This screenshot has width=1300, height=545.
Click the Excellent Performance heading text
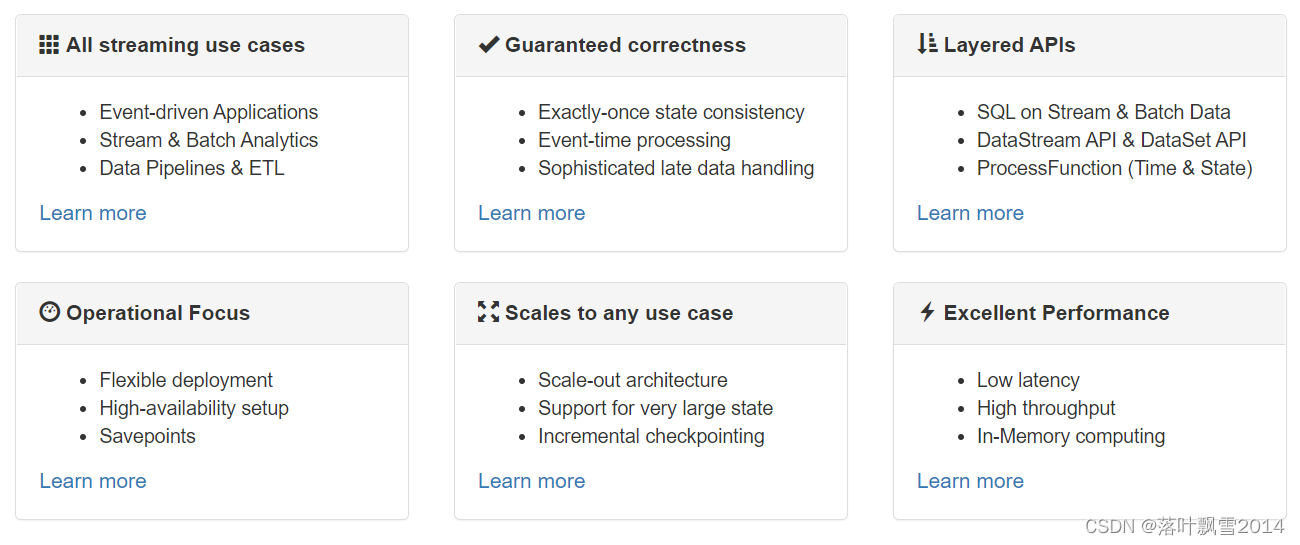click(1056, 313)
